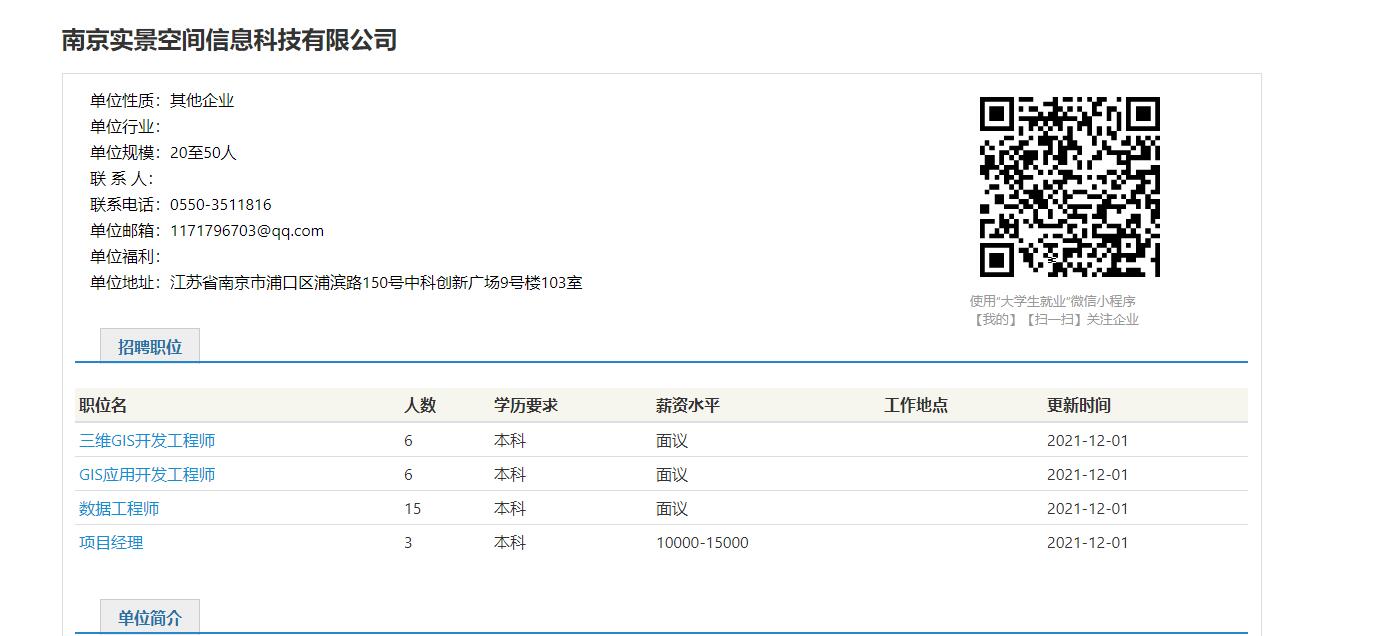Click the 更新时间 column header
The image size is (1376, 636).
[x=1079, y=405]
